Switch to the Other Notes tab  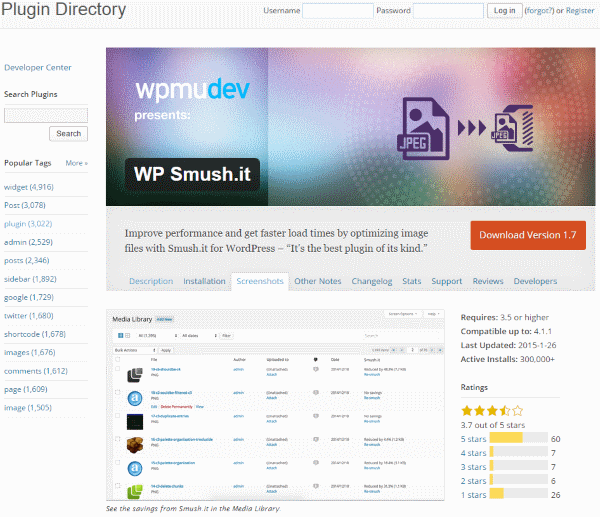[318, 281]
